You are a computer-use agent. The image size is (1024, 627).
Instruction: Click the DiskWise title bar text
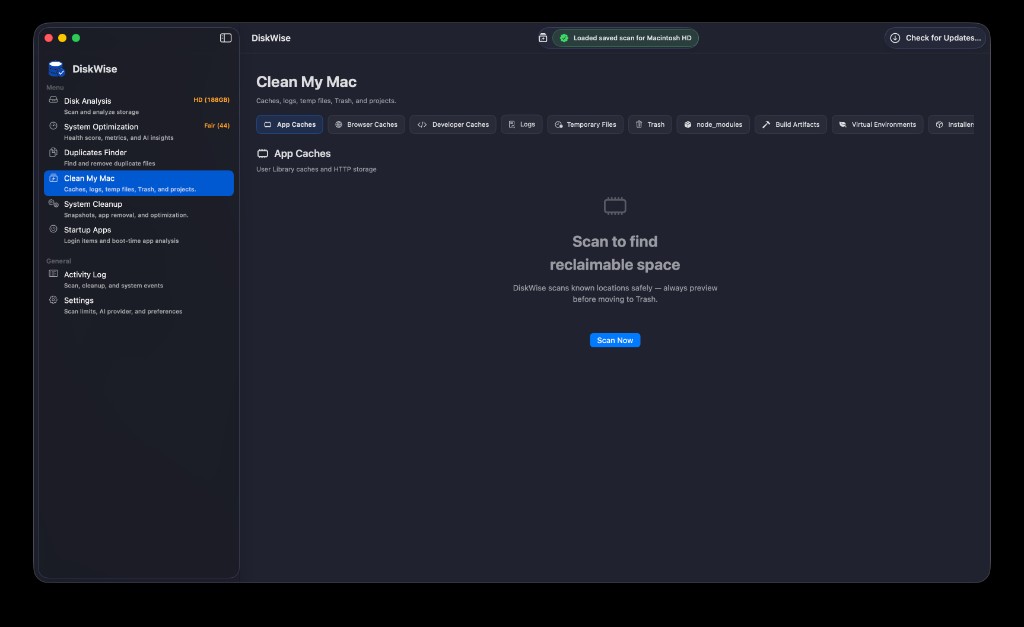[x=271, y=38]
